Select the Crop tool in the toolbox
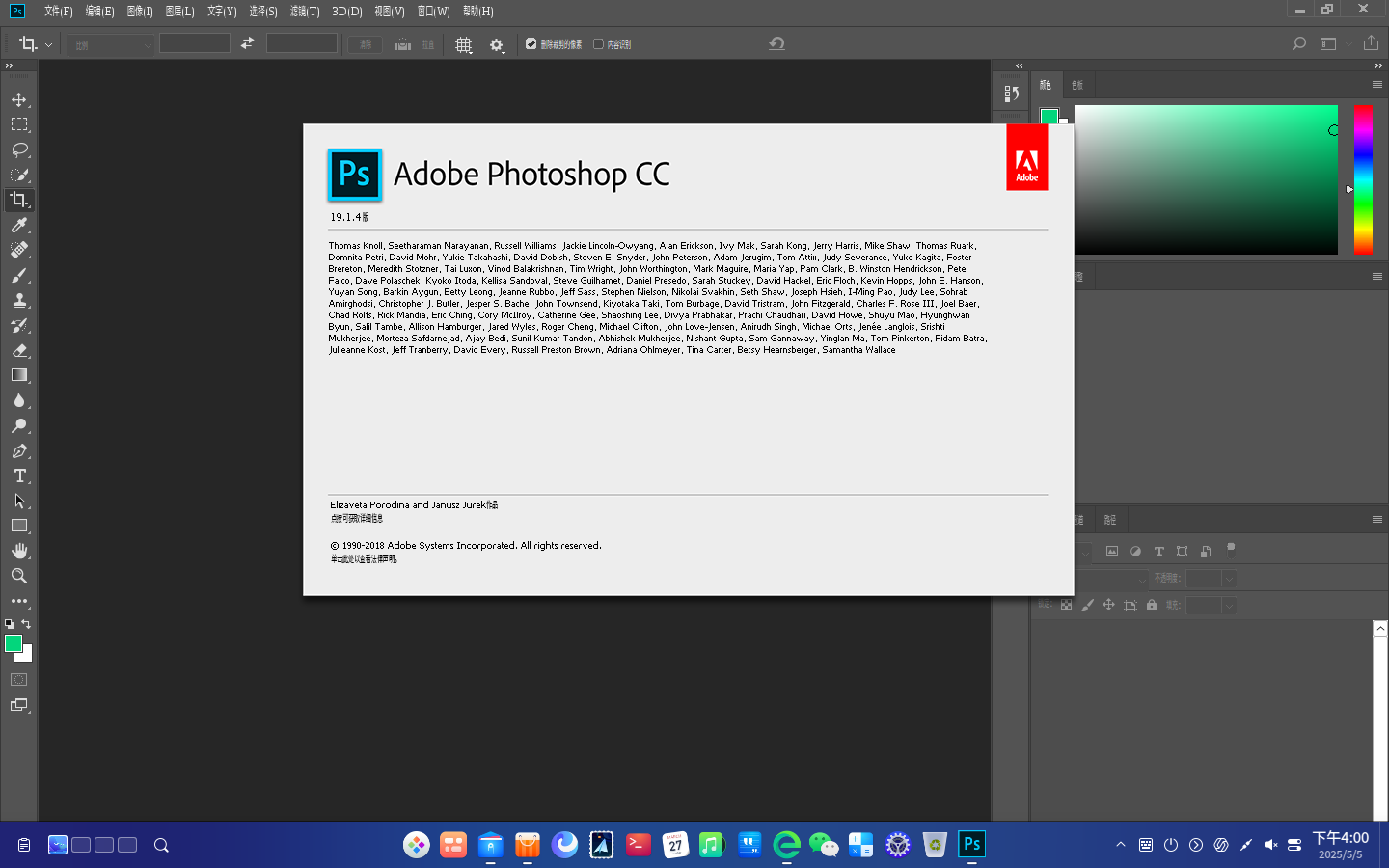The width and height of the screenshot is (1389, 868). [x=19, y=200]
